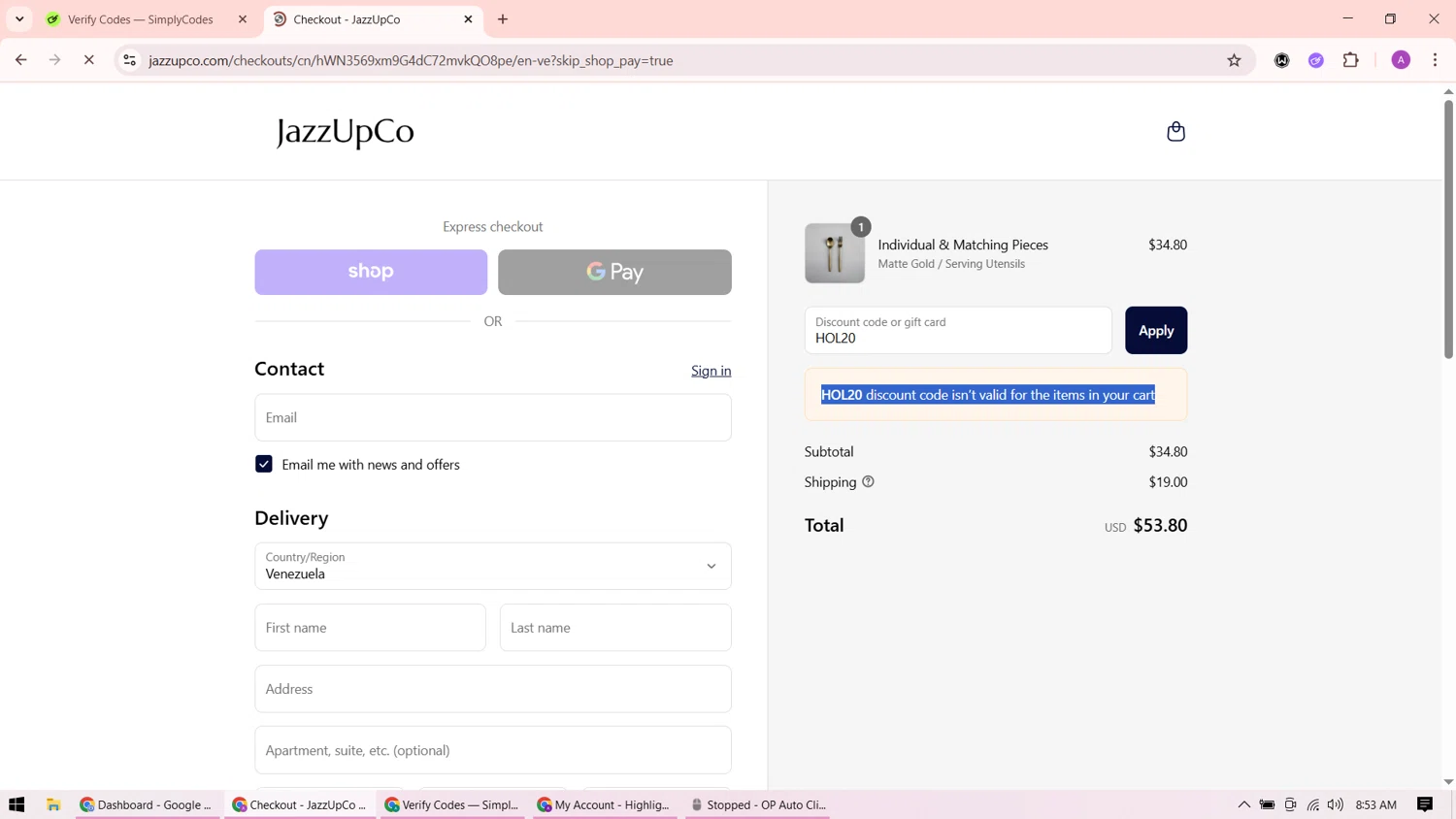Click the Address field
This screenshot has width=1456, height=819.
[493, 689]
